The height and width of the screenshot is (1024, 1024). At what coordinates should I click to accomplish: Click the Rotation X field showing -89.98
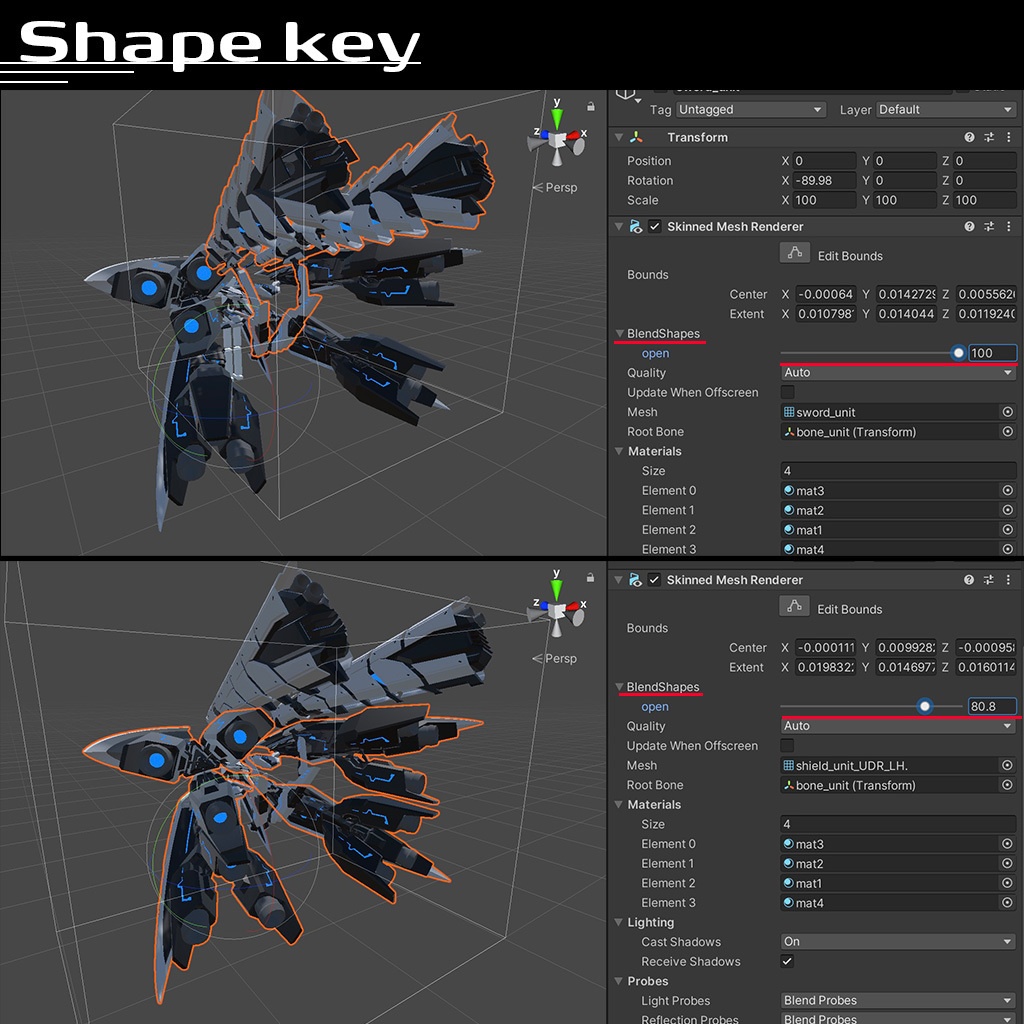point(824,180)
